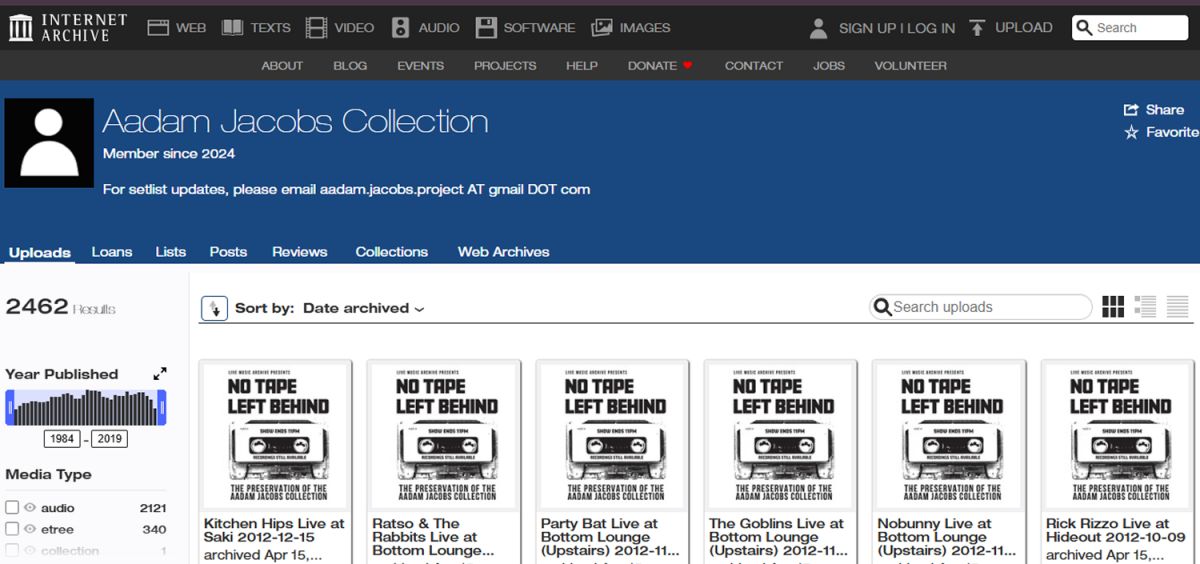Switch to the Web Archives tab
Screen dimensions: 1200x564
[503, 252]
